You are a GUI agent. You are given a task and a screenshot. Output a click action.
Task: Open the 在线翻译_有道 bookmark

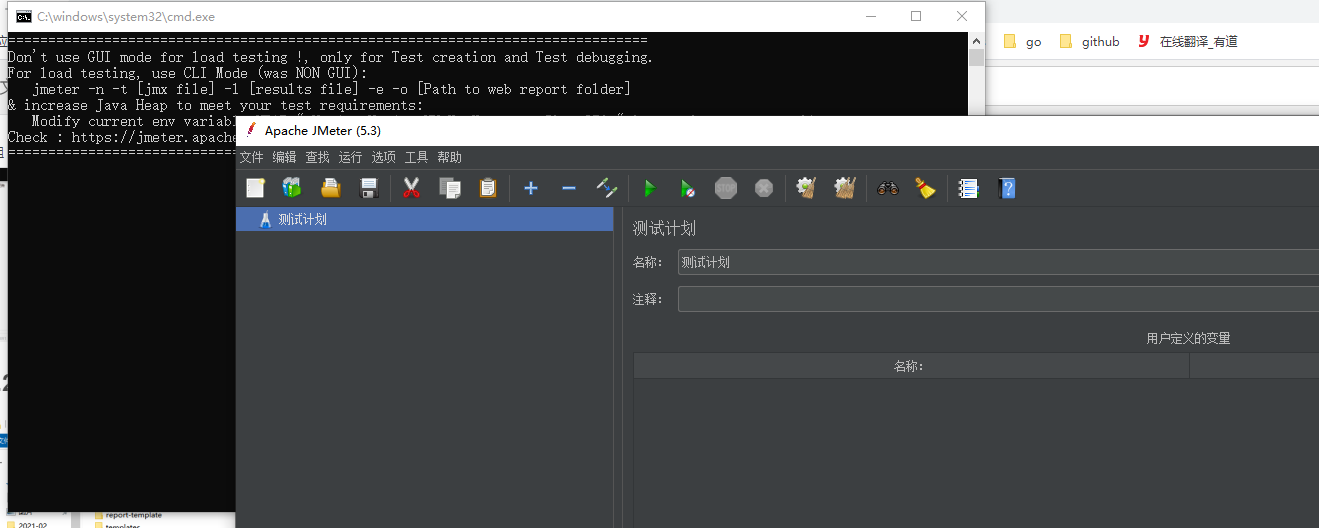[1187, 42]
